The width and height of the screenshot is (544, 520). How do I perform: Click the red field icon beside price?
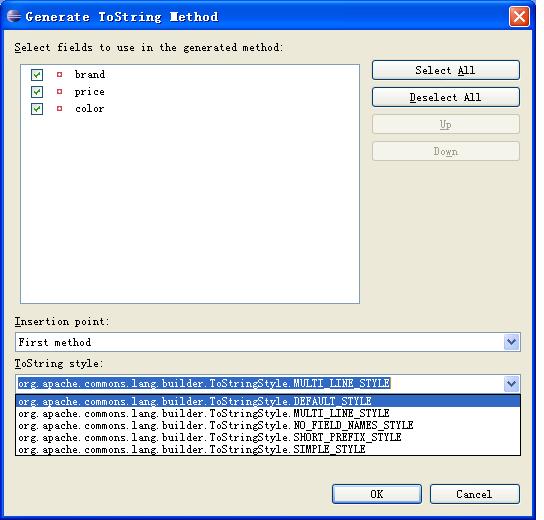(59, 92)
